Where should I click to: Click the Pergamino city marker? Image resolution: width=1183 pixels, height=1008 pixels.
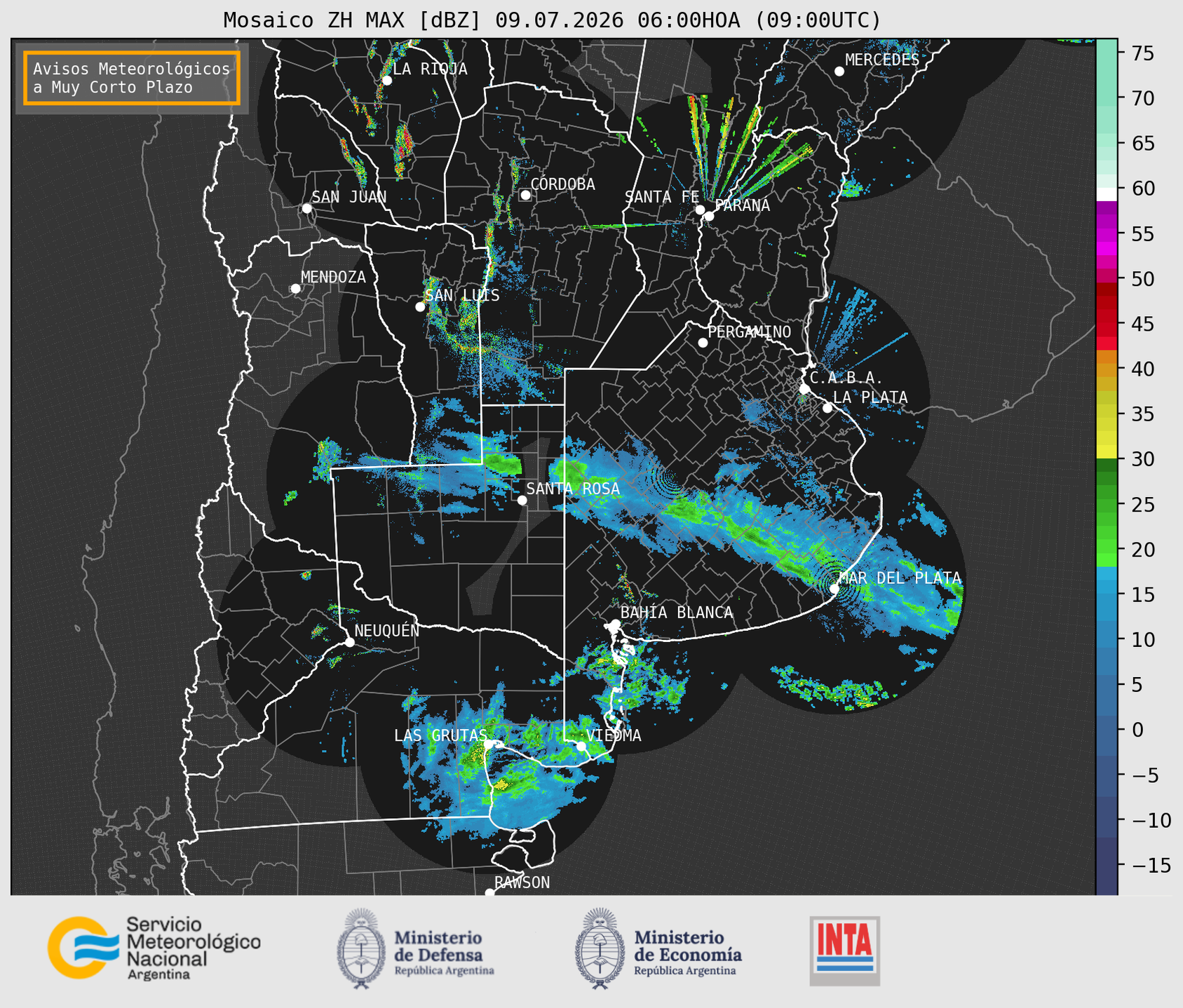coord(703,343)
